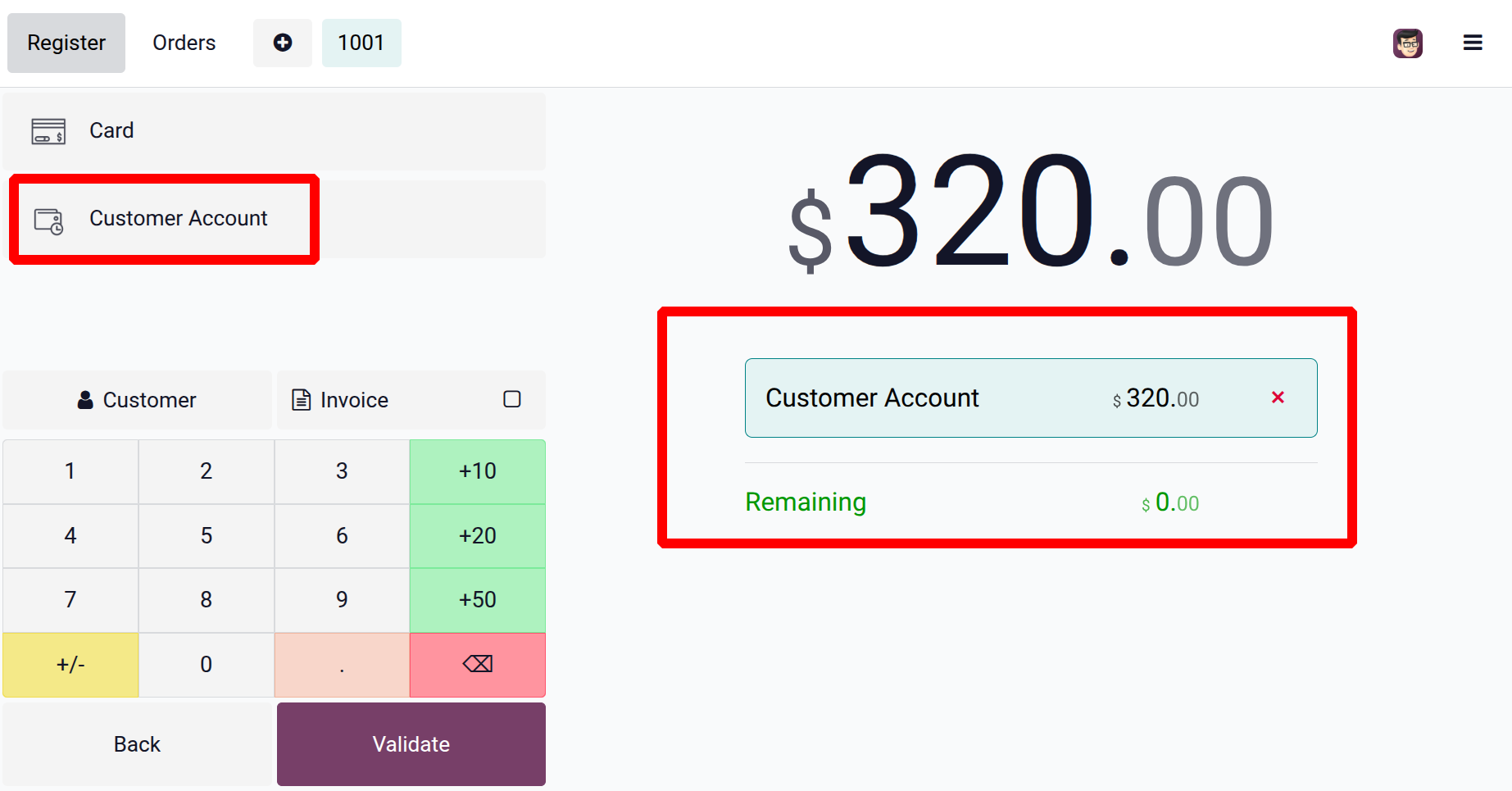Click the Validate button
The image size is (1512, 791).
[x=411, y=743]
